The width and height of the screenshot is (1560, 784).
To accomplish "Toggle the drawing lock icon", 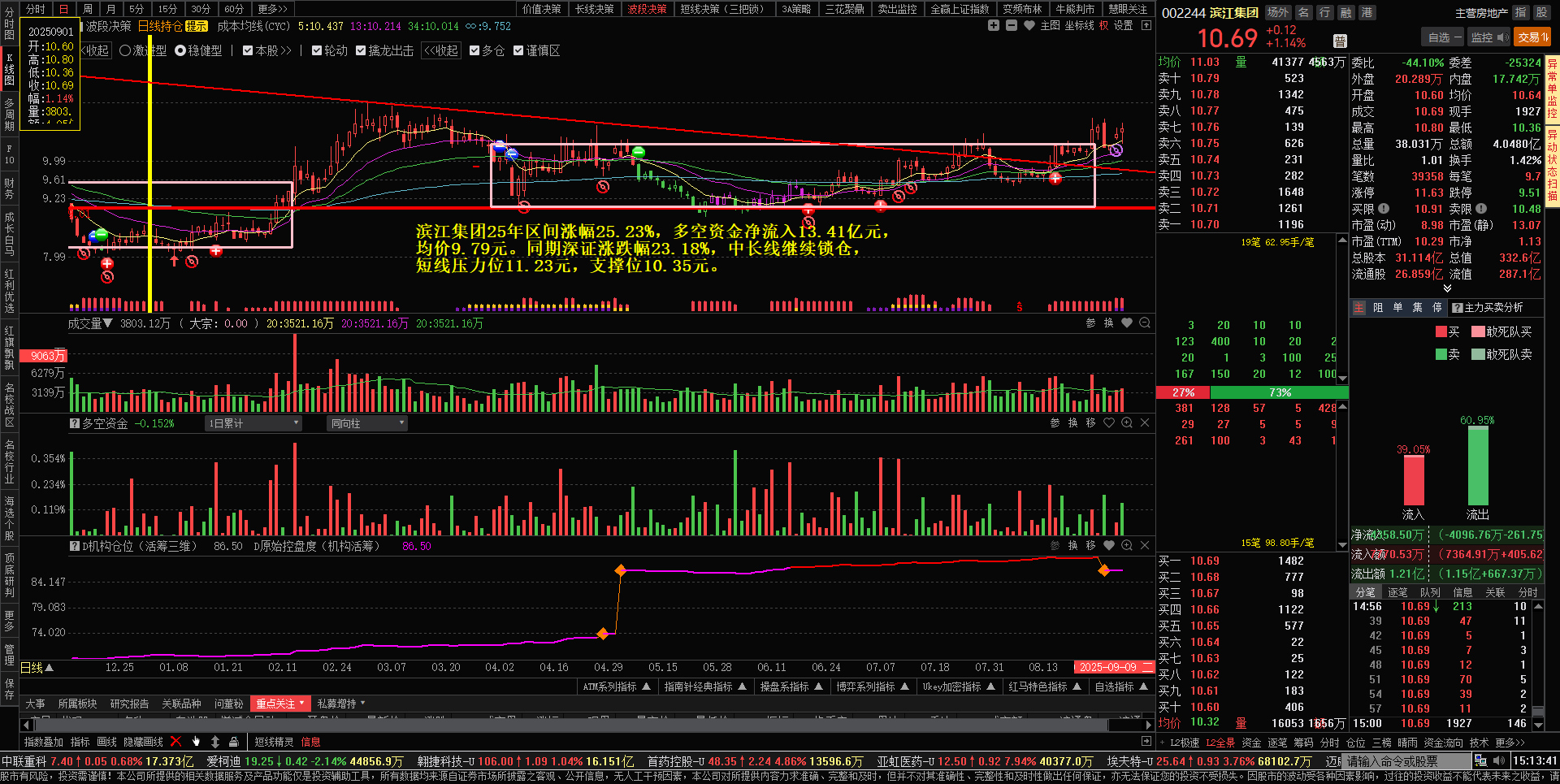I will (233, 742).
